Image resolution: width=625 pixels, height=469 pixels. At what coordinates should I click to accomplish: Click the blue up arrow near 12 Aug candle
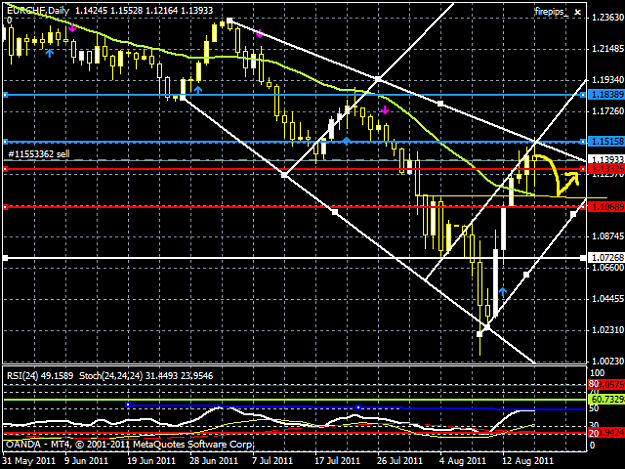coord(503,292)
